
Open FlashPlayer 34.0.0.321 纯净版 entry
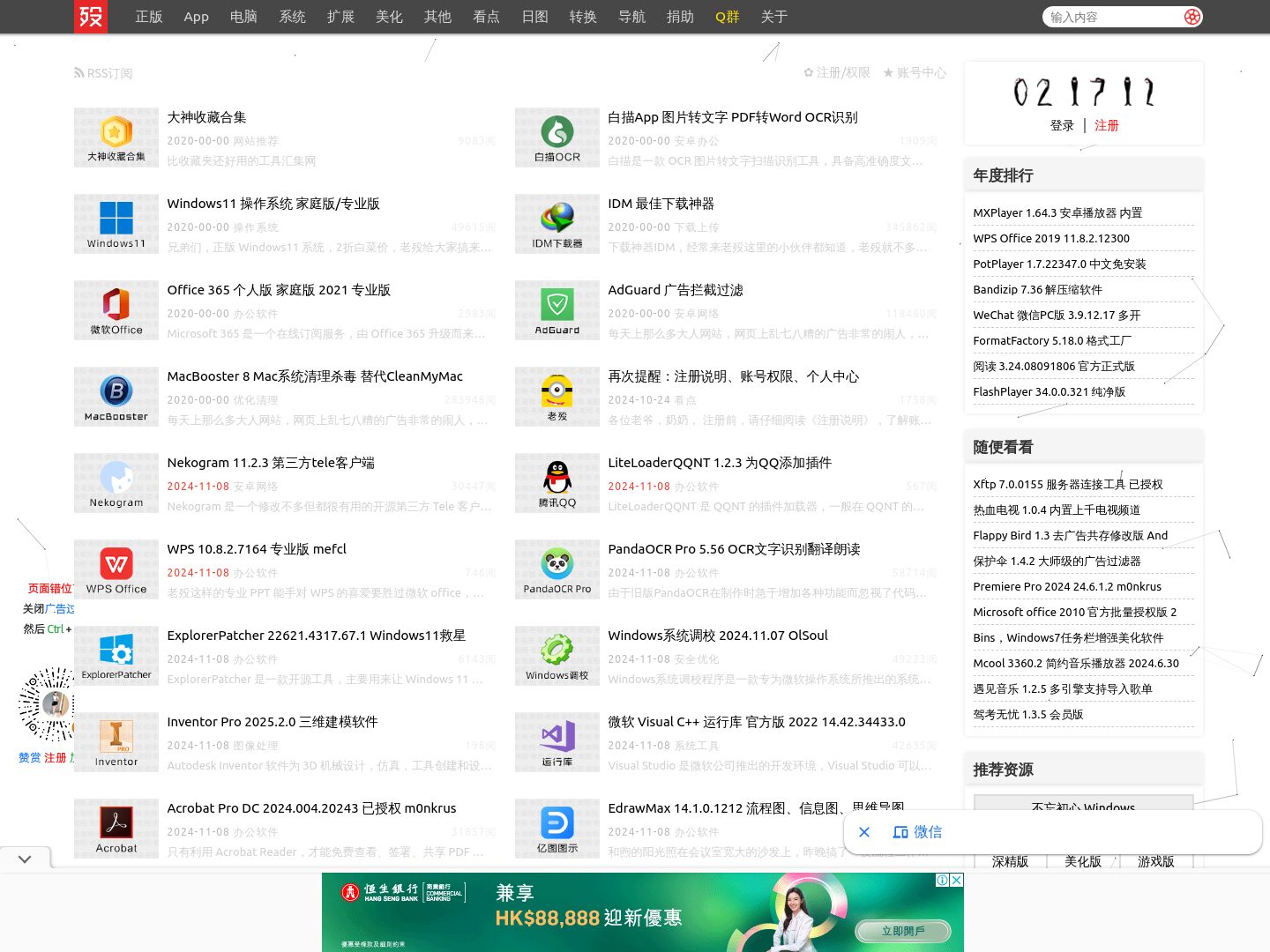click(1050, 391)
